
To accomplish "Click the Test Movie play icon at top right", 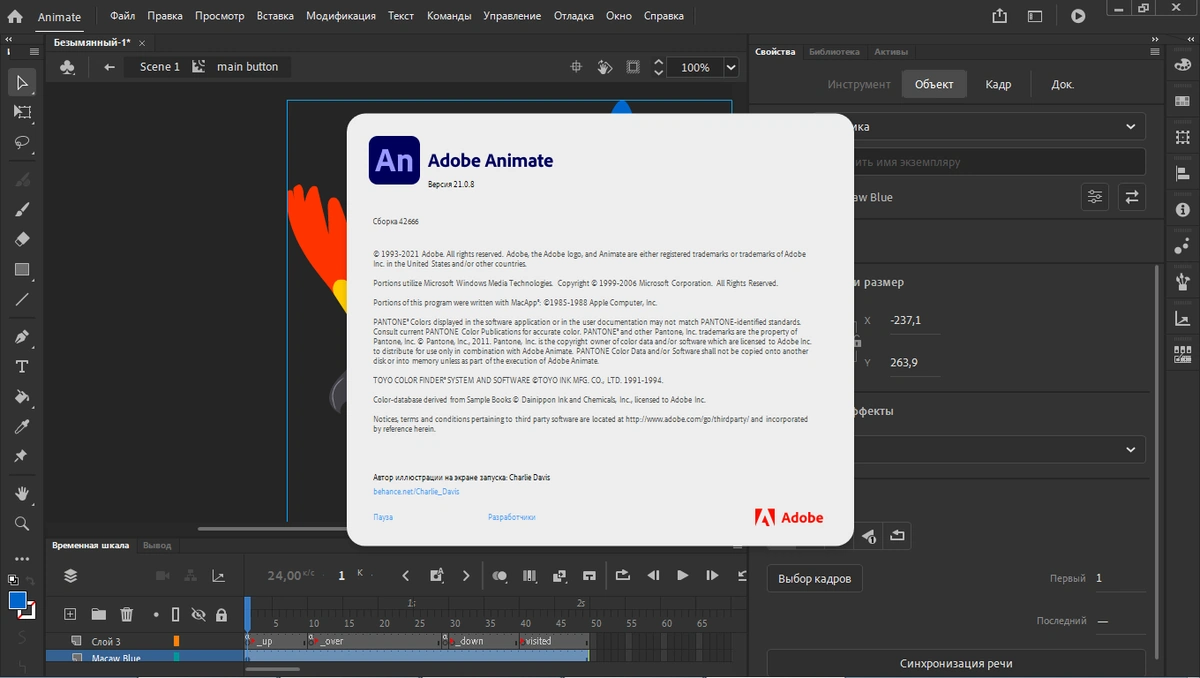I will 1078,16.
